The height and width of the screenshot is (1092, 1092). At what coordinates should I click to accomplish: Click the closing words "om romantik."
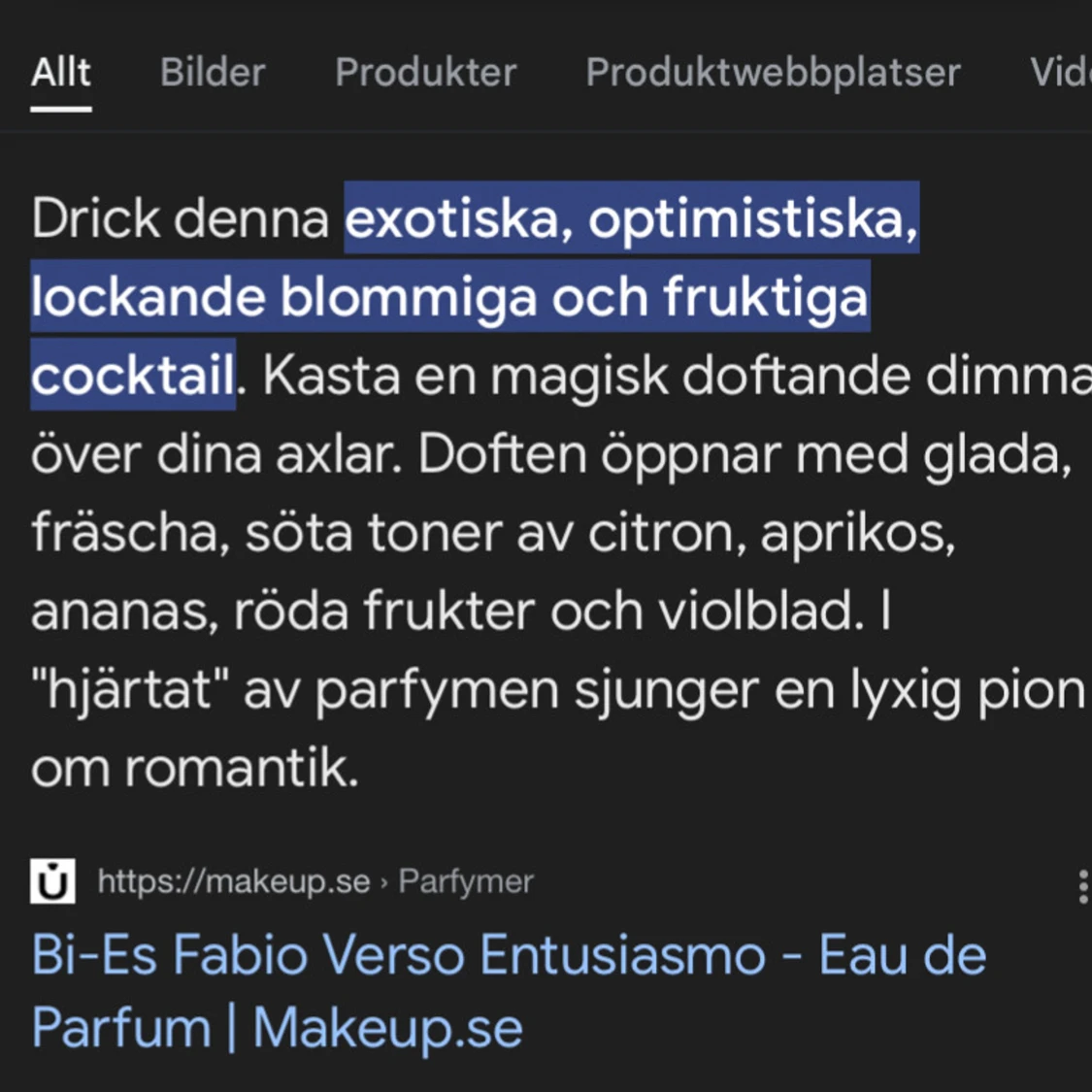195,768
